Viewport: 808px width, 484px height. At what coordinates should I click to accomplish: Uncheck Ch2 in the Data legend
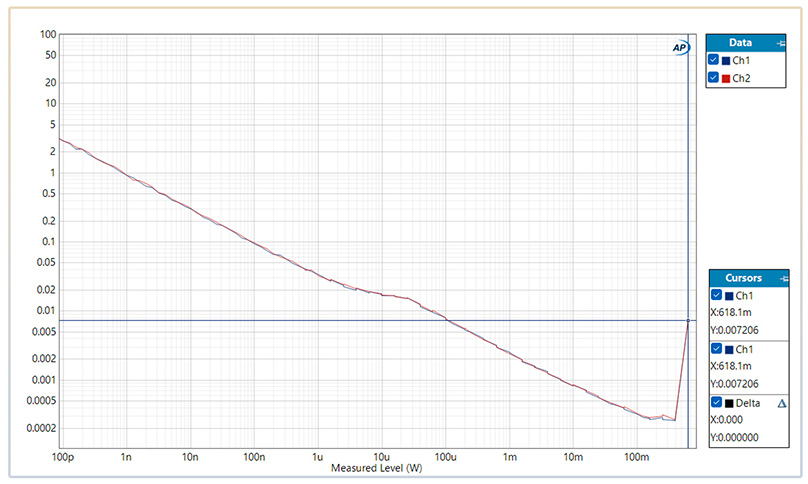click(x=713, y=78)
